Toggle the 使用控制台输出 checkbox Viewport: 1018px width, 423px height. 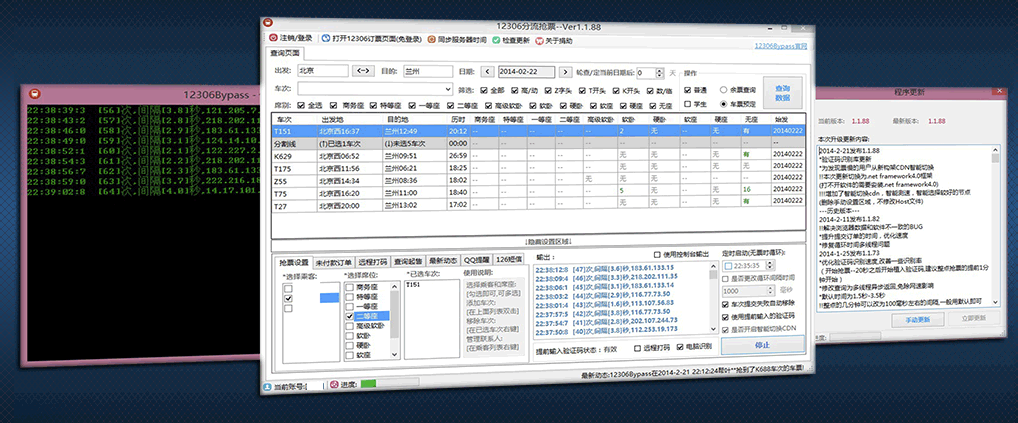[656, 255]
